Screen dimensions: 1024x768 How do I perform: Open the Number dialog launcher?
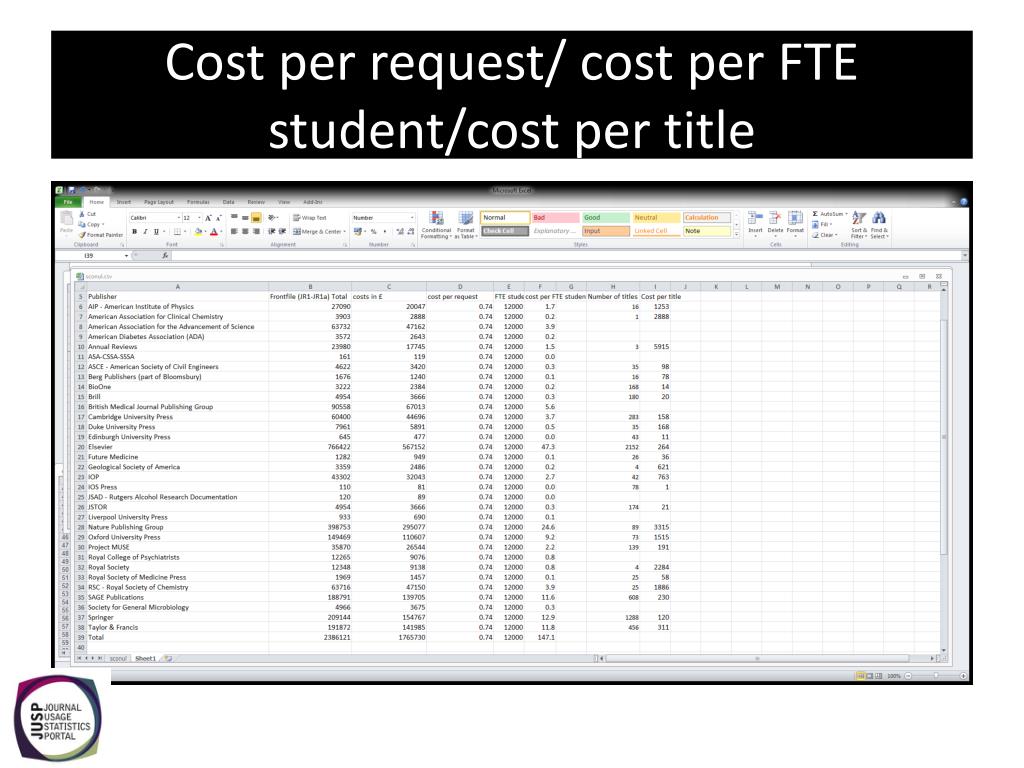[x=413, y=245]
